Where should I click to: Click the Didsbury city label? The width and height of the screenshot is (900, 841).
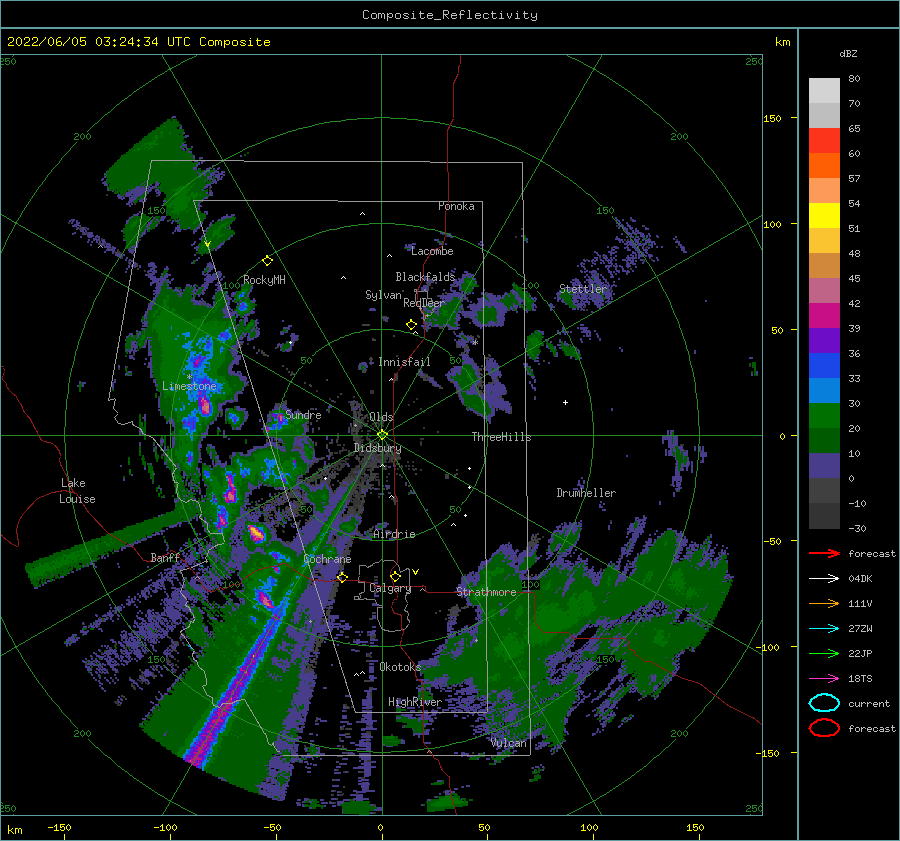(x=377, y=448)
